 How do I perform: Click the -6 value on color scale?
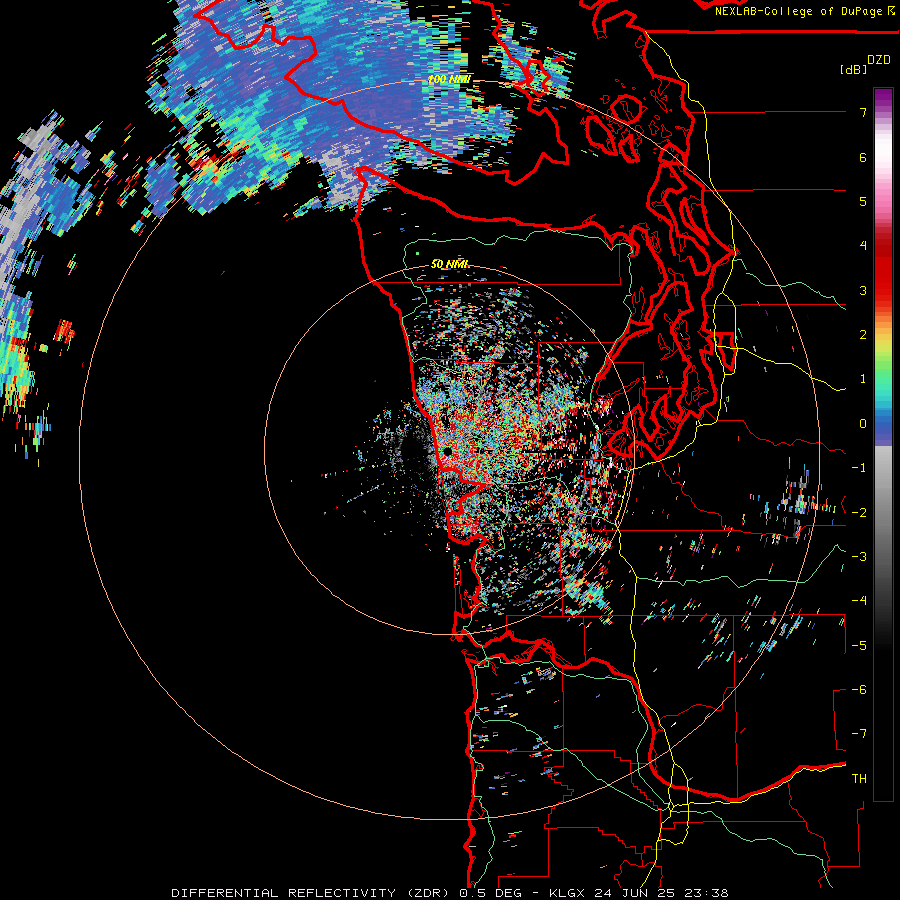(859, 690)
